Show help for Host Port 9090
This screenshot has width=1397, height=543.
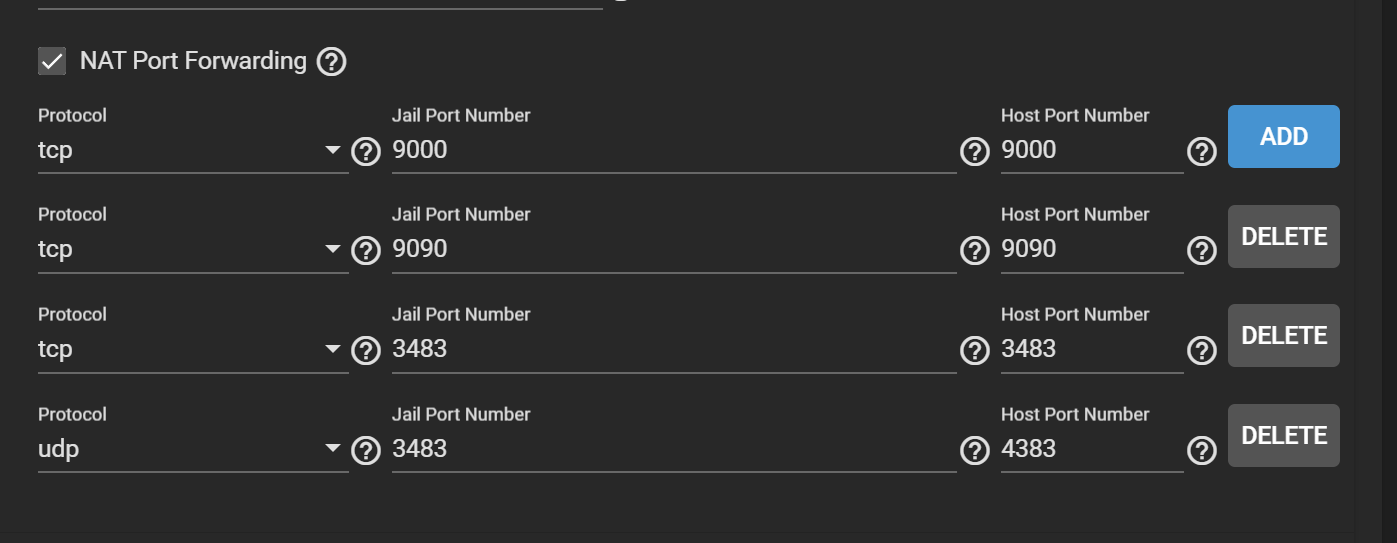(x=1201, y=250)
